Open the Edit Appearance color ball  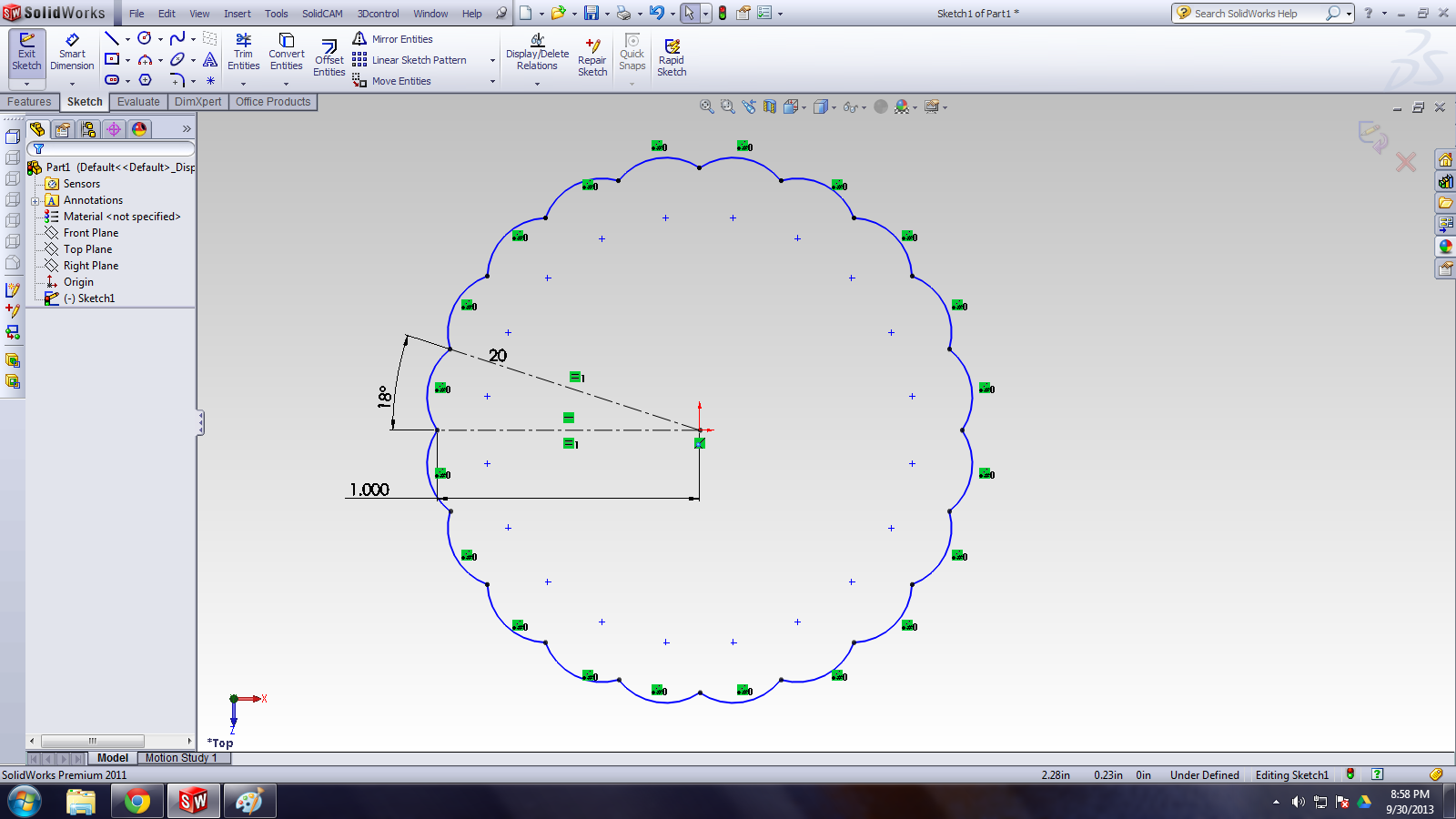click(902, 106)
